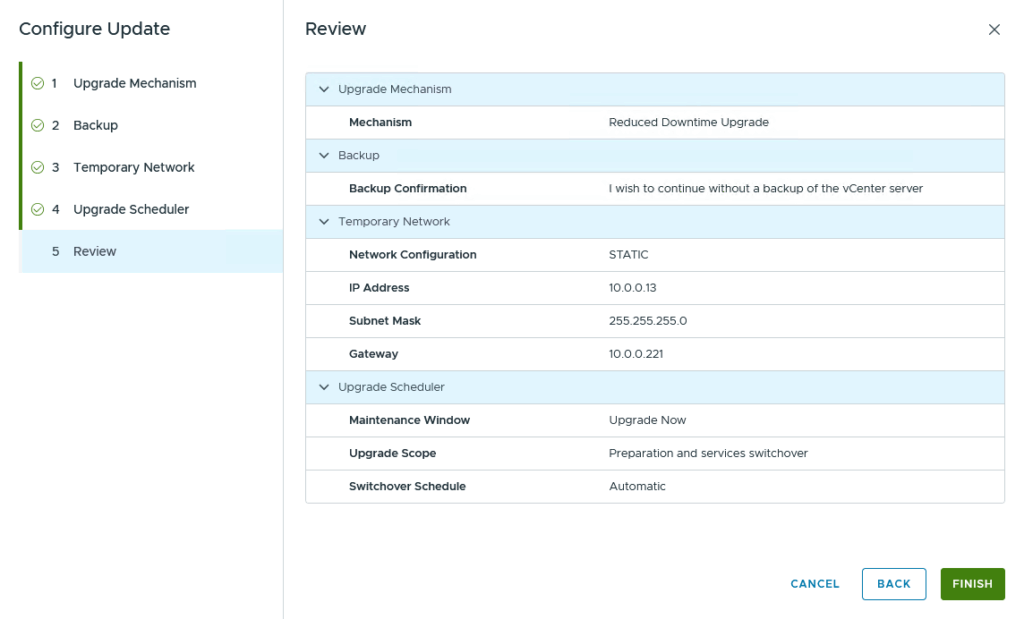Viewport: 1024px width, 619px height.
Task: Open step 2 Backup in wizard
Action: pyautogui.click(x=96, y=126)
